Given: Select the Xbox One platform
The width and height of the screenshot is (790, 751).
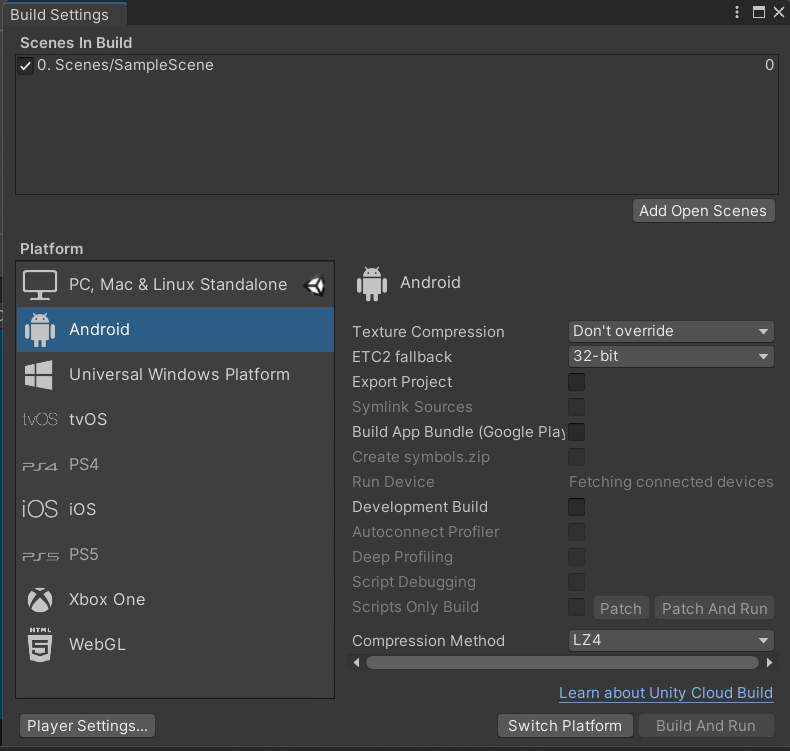Looking at the screenshot, I should click(175, 599).
